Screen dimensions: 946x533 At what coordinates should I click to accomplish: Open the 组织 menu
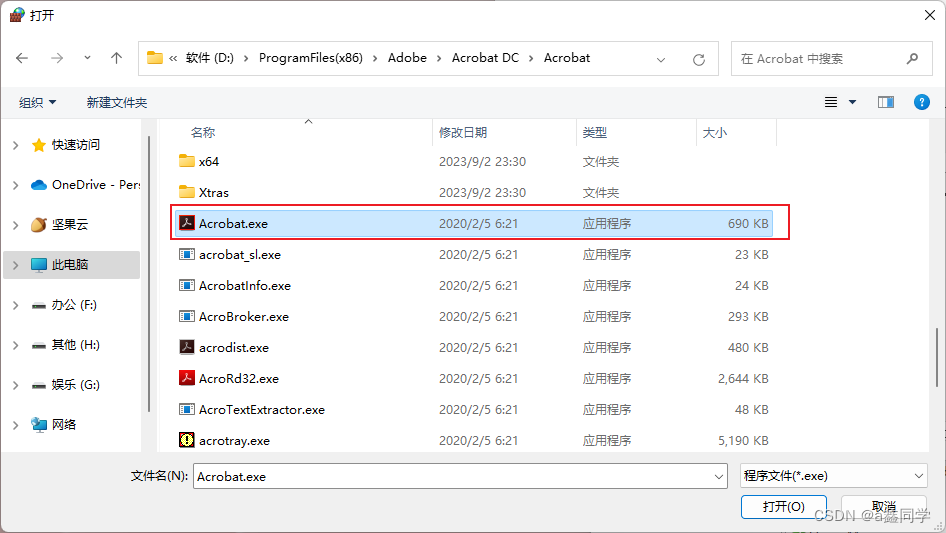click(37, 103)
